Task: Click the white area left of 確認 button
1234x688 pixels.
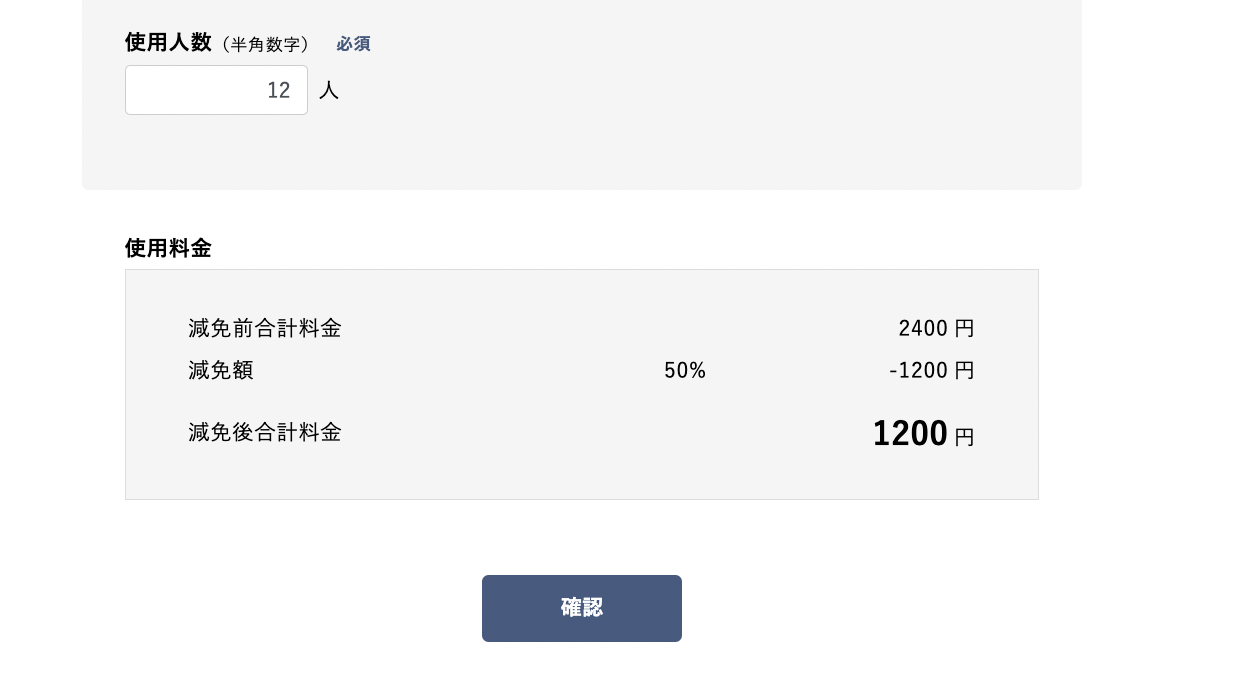Action: 300,608
